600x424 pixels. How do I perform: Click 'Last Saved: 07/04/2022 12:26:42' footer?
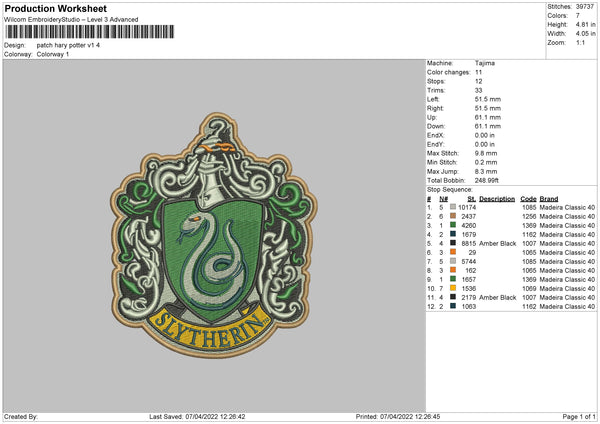pos(197,416)
